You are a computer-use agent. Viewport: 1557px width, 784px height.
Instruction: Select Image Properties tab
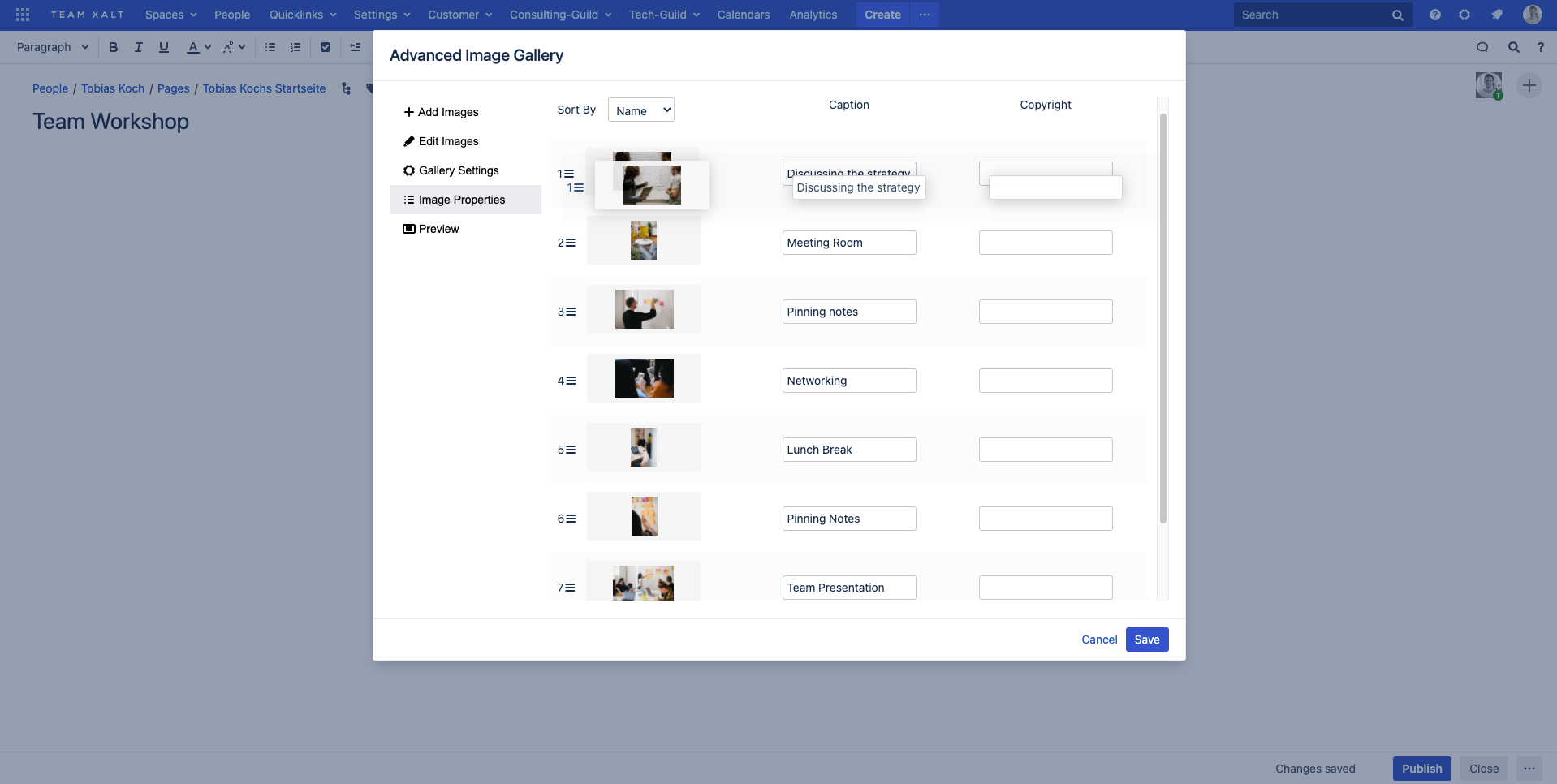pyautogui.click(x=465, y=200)
